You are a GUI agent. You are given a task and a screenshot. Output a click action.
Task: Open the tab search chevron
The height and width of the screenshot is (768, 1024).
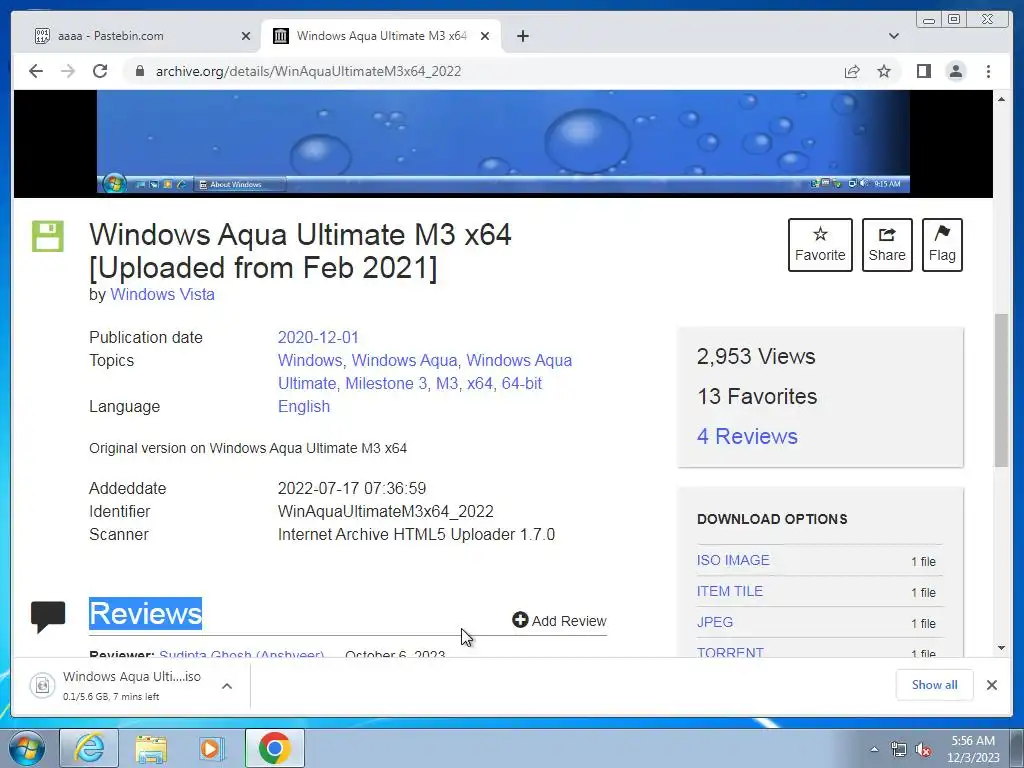click(893, 36)
